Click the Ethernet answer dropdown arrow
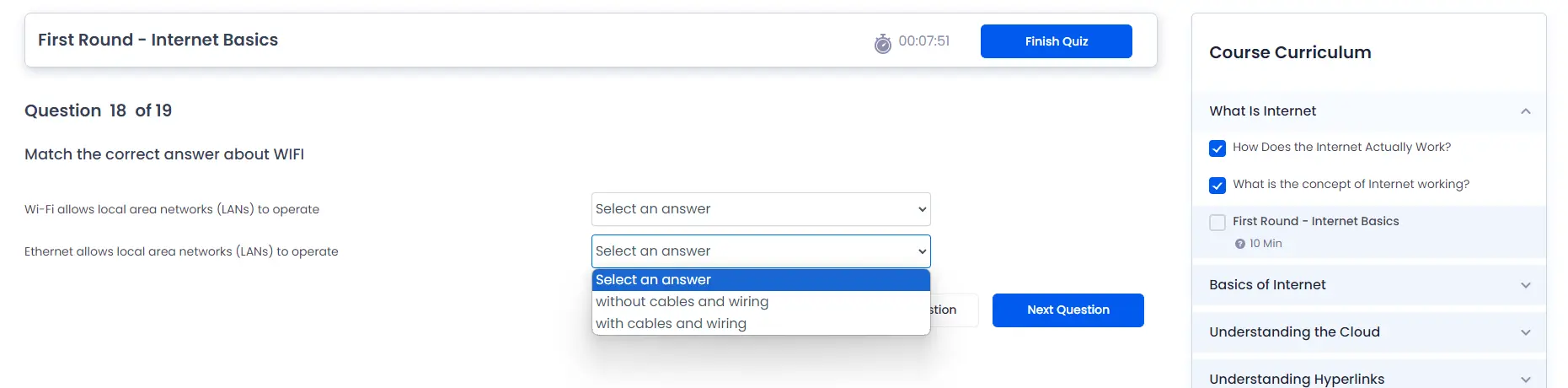1568x388 pixels. click(922, 251)
